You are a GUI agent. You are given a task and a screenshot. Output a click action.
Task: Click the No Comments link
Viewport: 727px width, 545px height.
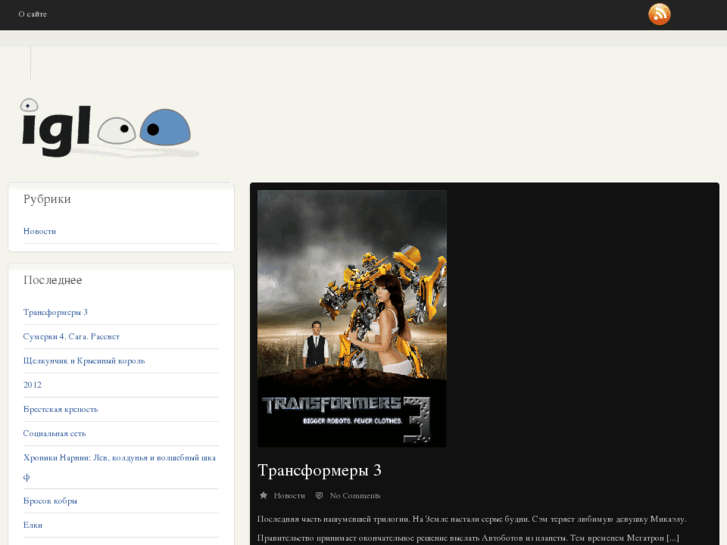[x=355, y=496]
